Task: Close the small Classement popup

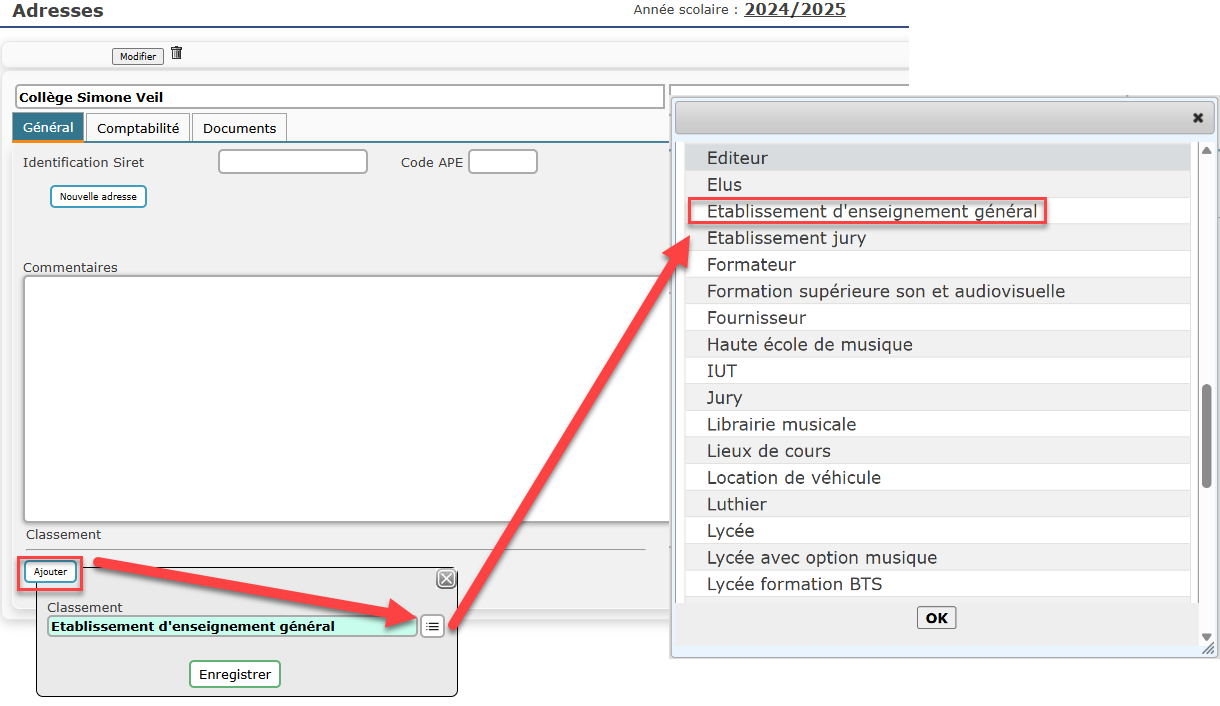Action: click(x=446, y=579)
